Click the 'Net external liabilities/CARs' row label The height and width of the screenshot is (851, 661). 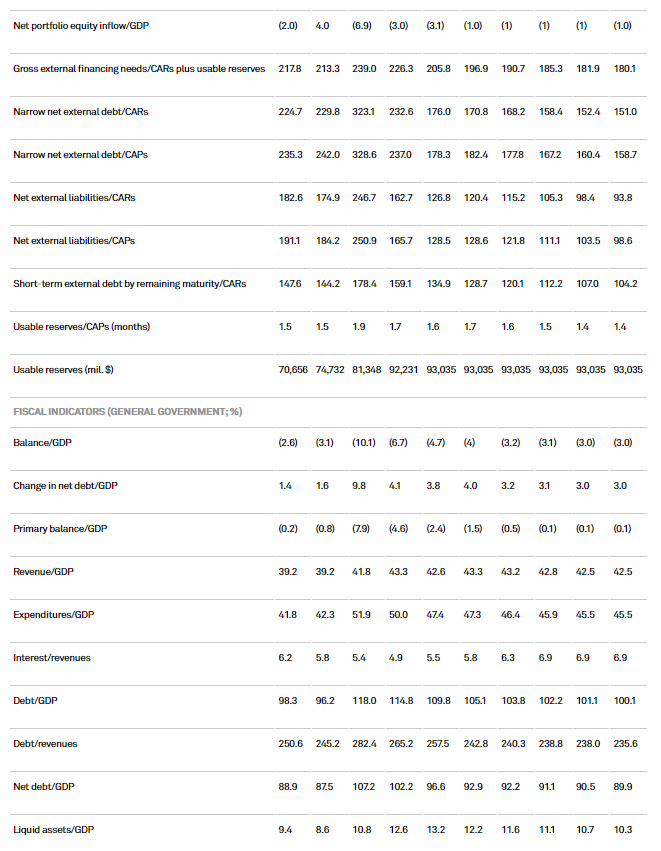point(74,197)
